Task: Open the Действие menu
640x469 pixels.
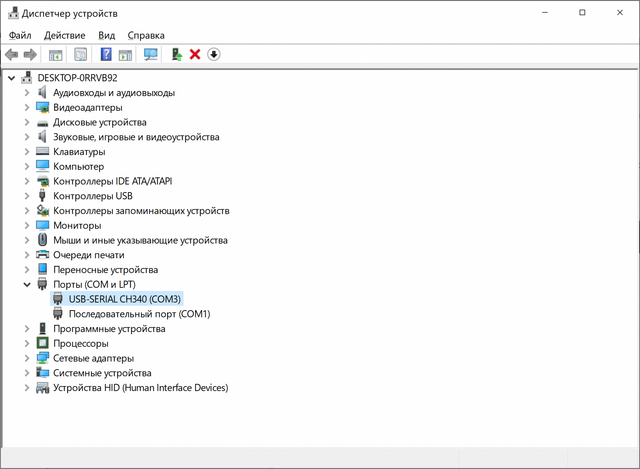Action: tap(64, 36)
